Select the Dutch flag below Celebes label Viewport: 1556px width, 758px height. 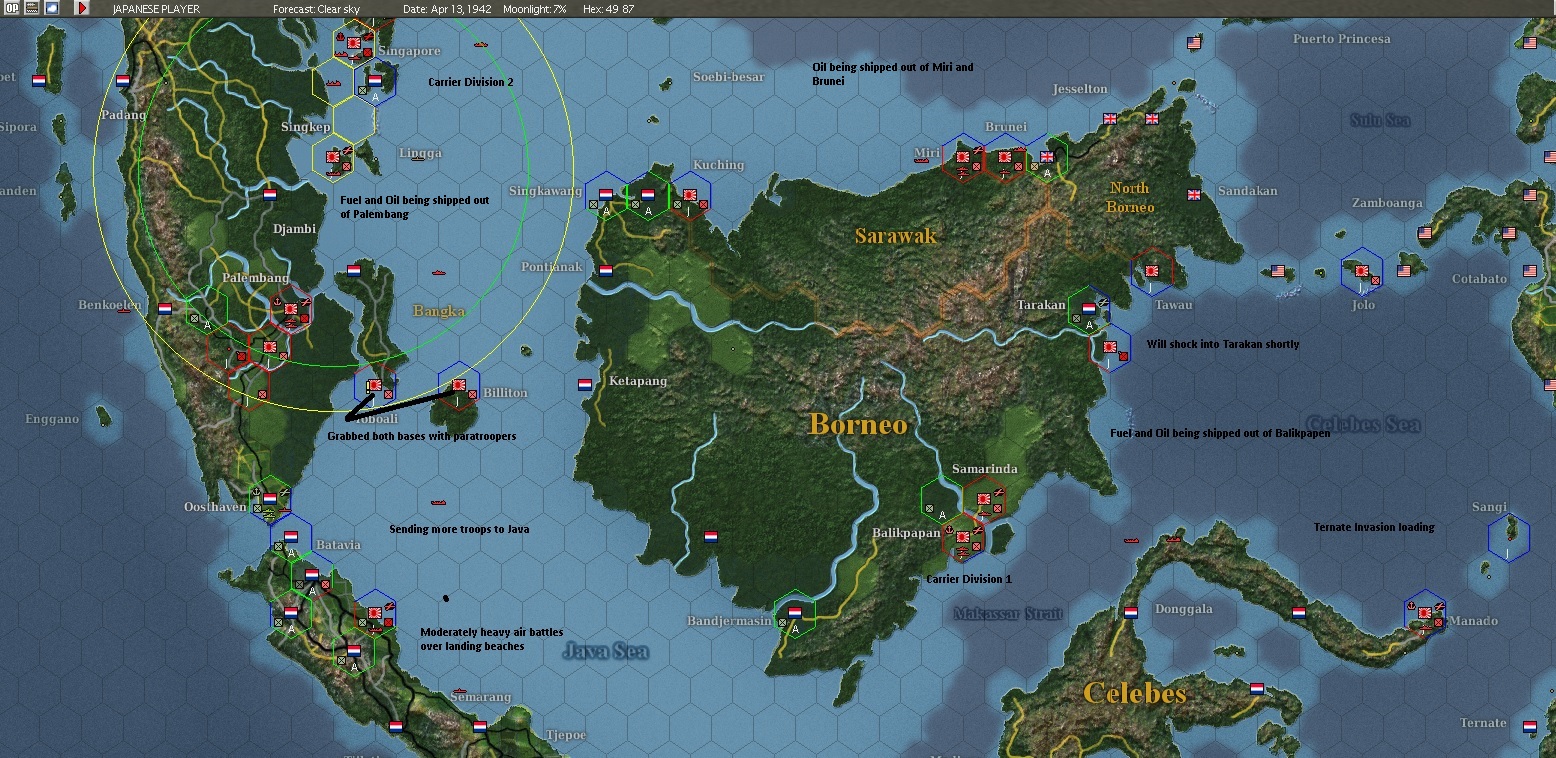(1257, 688)
